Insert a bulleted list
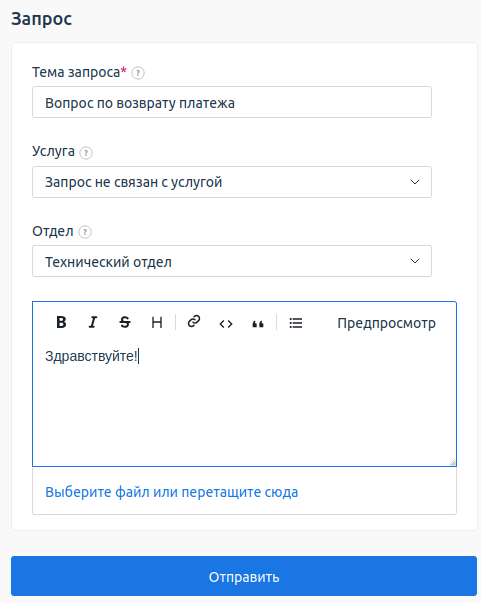Screen dimensions: 481x603 click(296, 323)
